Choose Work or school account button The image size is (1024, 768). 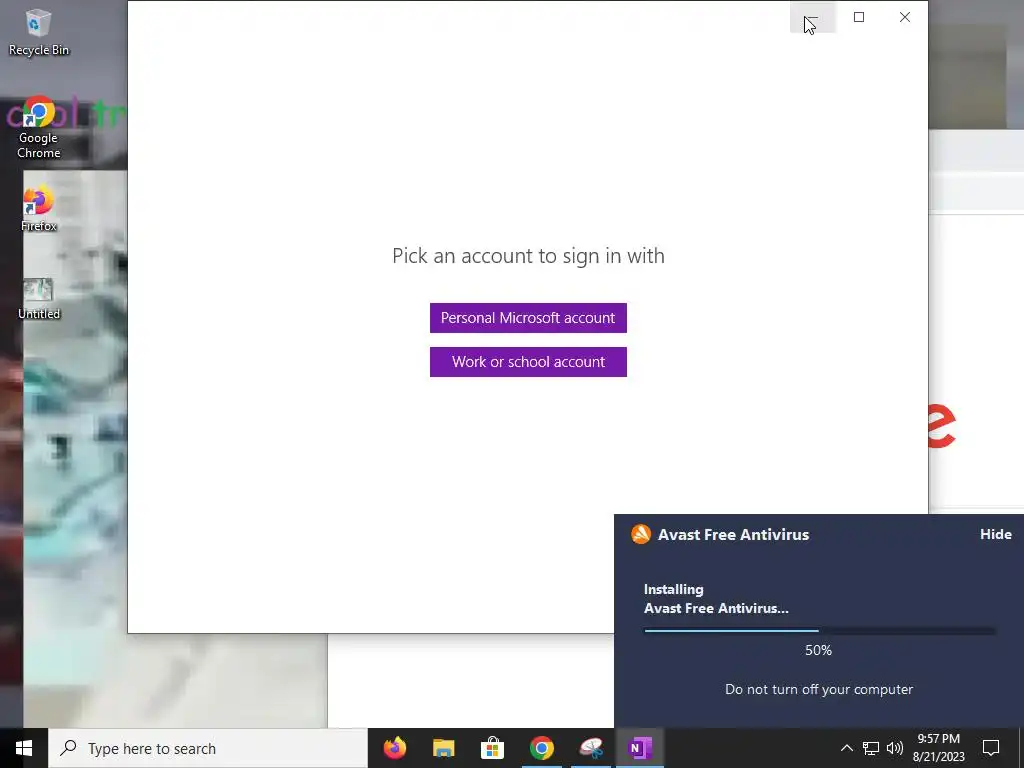[528, 362]
